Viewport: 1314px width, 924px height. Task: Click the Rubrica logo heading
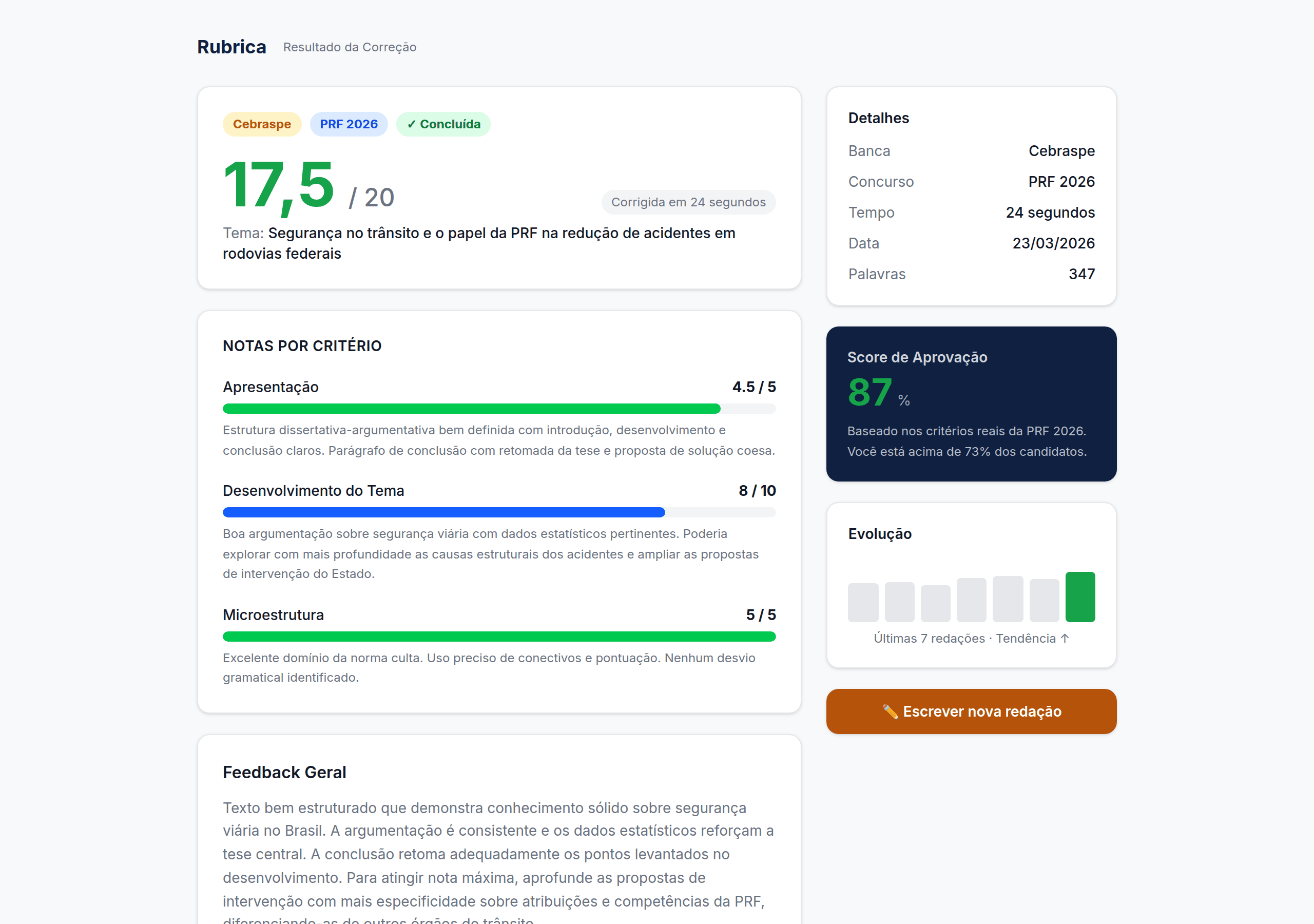pyautogui.click(x=231, y=46)
